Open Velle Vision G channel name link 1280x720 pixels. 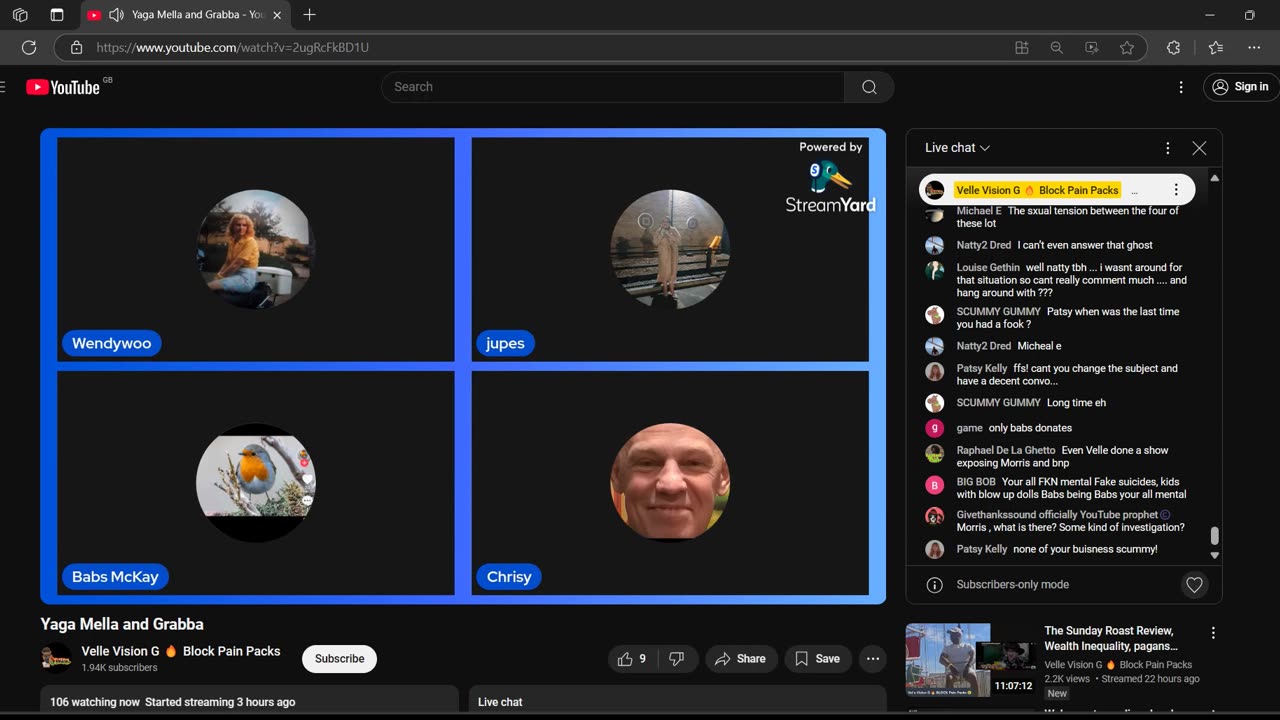[180, 651]
